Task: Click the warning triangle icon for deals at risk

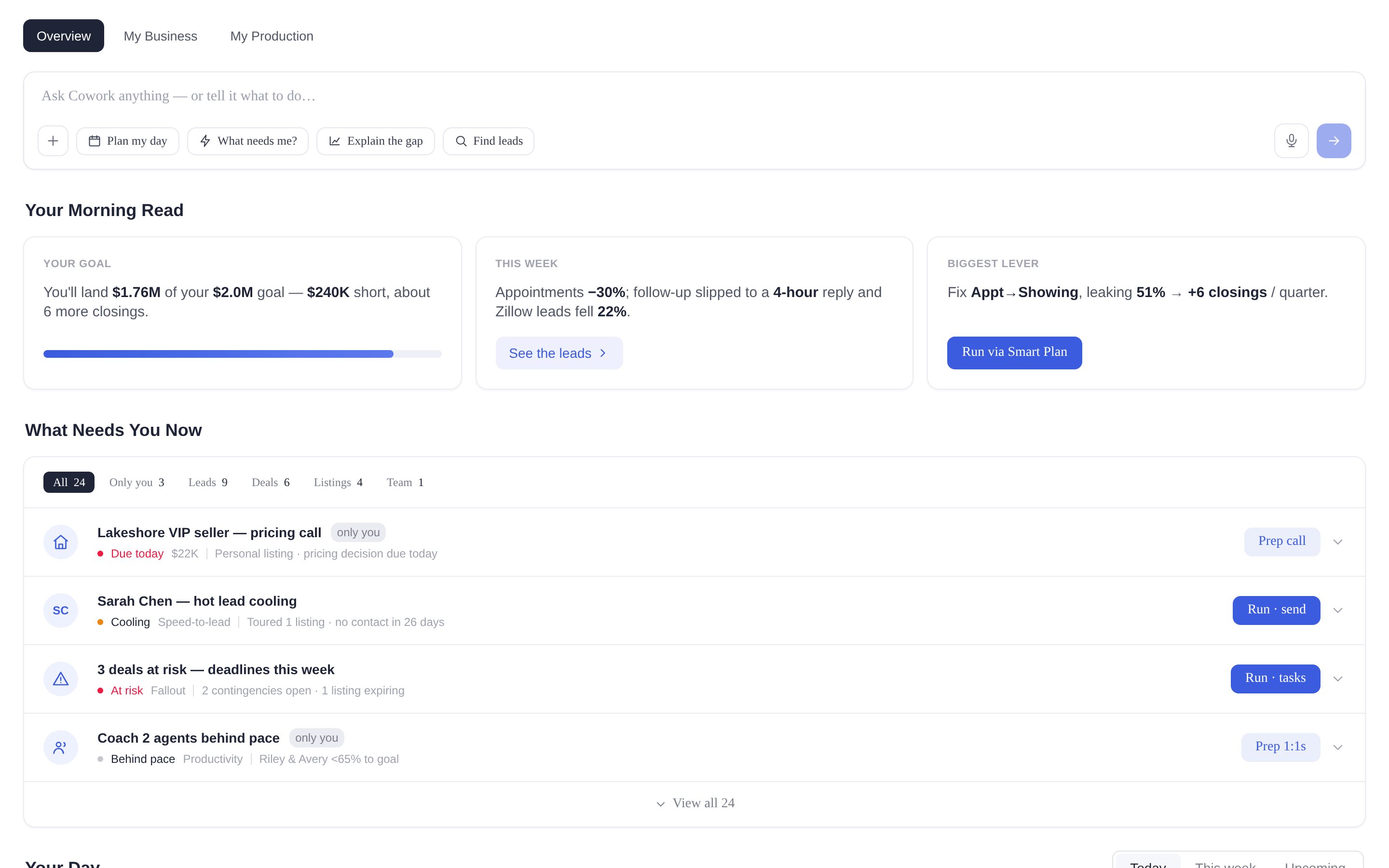Action: coord(61,678)
